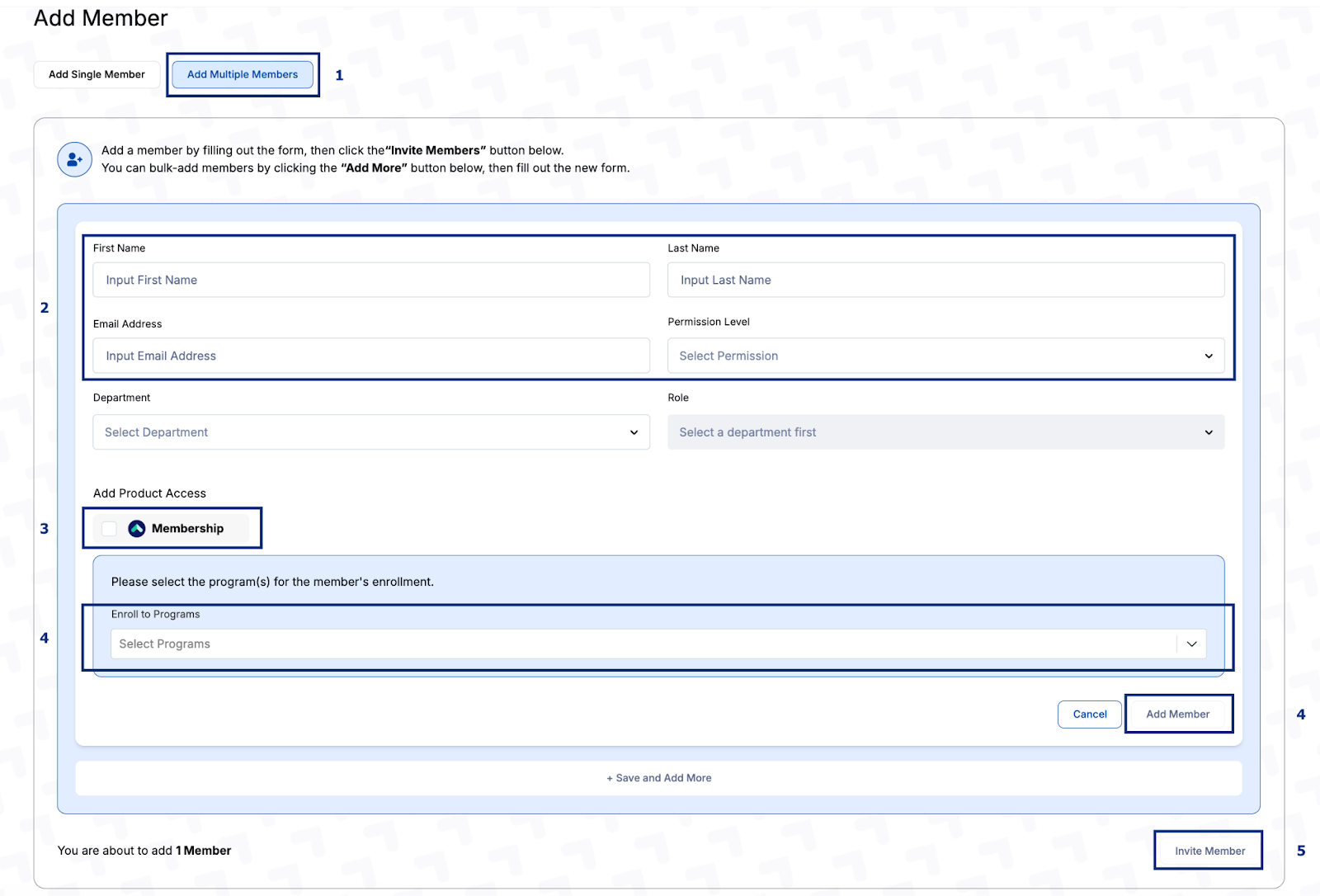The width and height of the screenshot is (1320, 896).
Task: Click the Enroll to Programs chevron arrow
Action: (x=1191, y=644)
